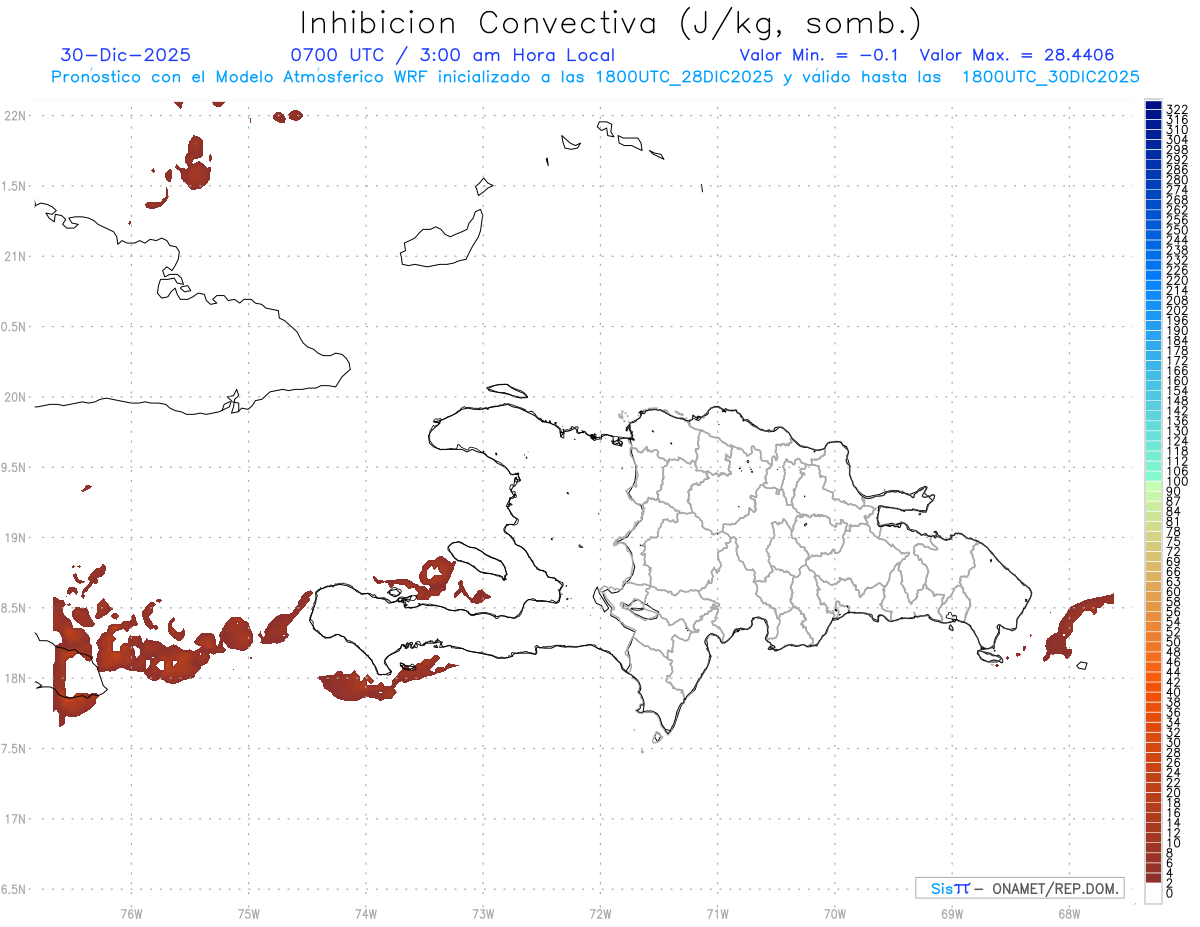This screenshot has height=927, width=1200.
Task: Click the '68W' longitude label
Action: 1068,914
